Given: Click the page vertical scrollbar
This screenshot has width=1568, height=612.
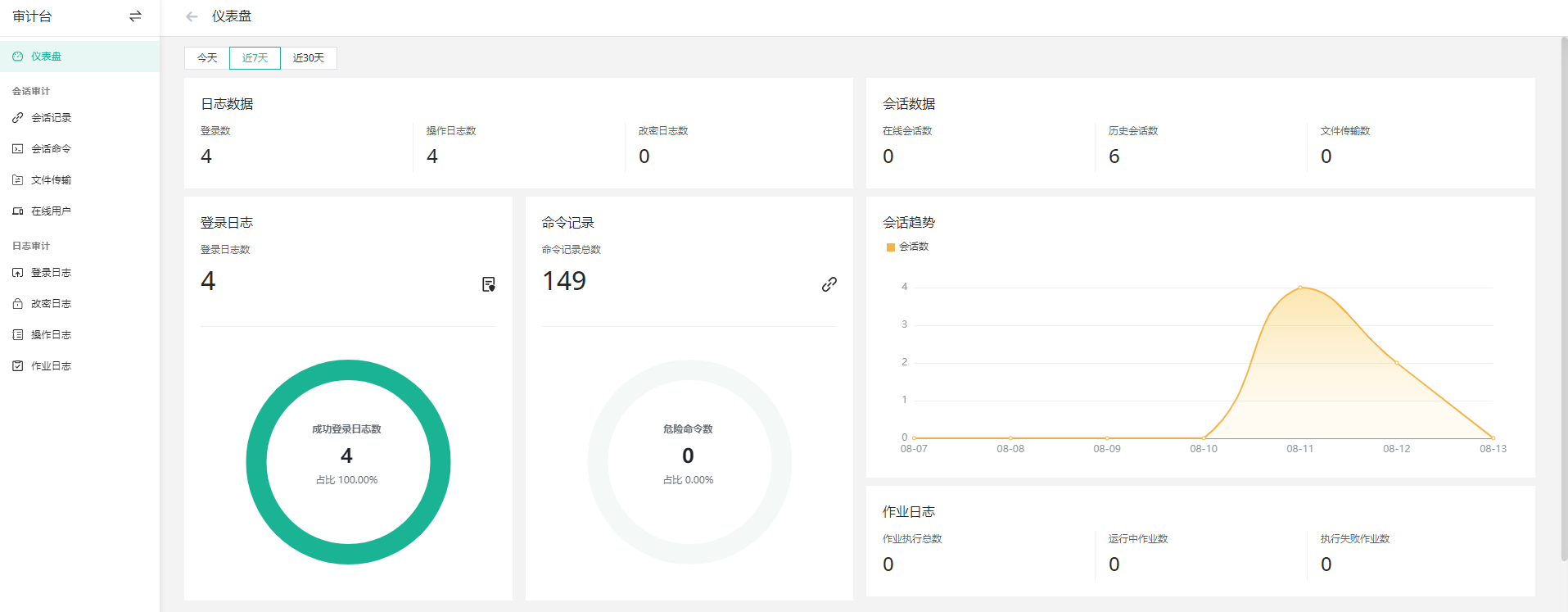Looking at the screenshot, I should coord(1564,299).
